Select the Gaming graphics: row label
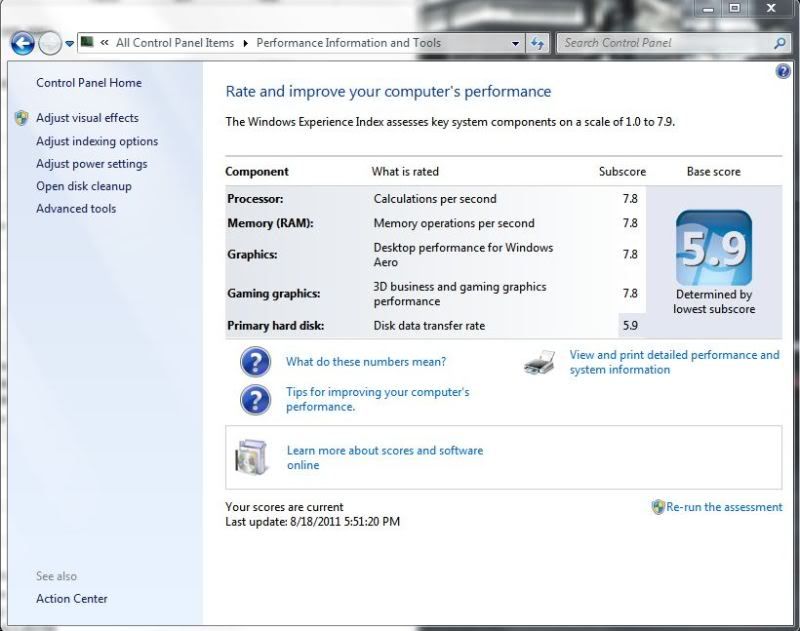This screenshot has height=631, width=800. [274, 293]
